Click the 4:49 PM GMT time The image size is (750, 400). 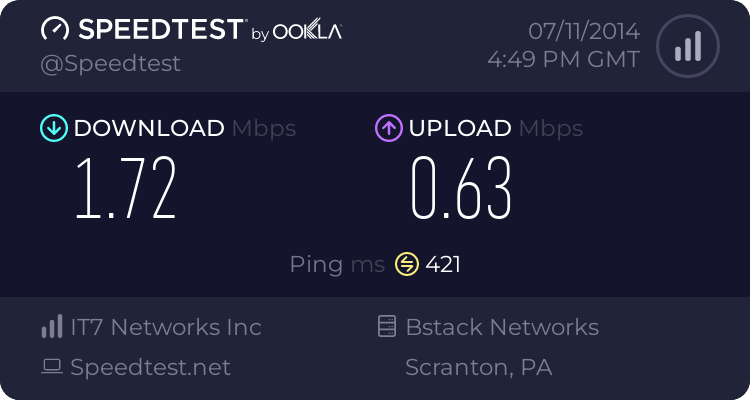[x=563, y=60]
